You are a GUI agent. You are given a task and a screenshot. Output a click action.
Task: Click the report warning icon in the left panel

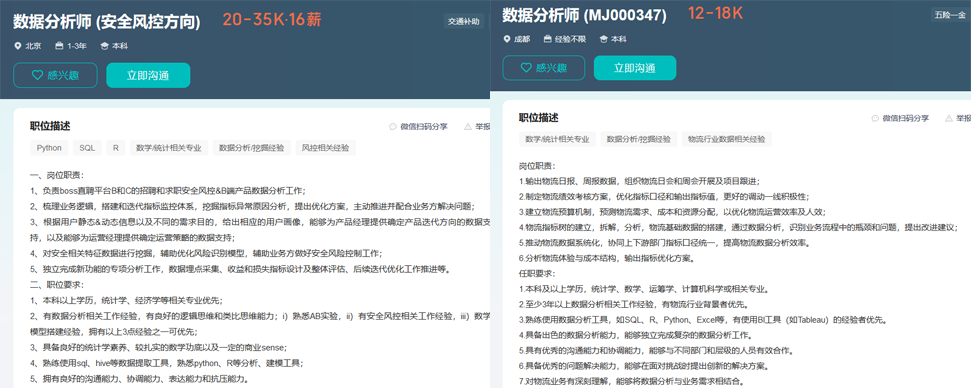tap(468, 126)
